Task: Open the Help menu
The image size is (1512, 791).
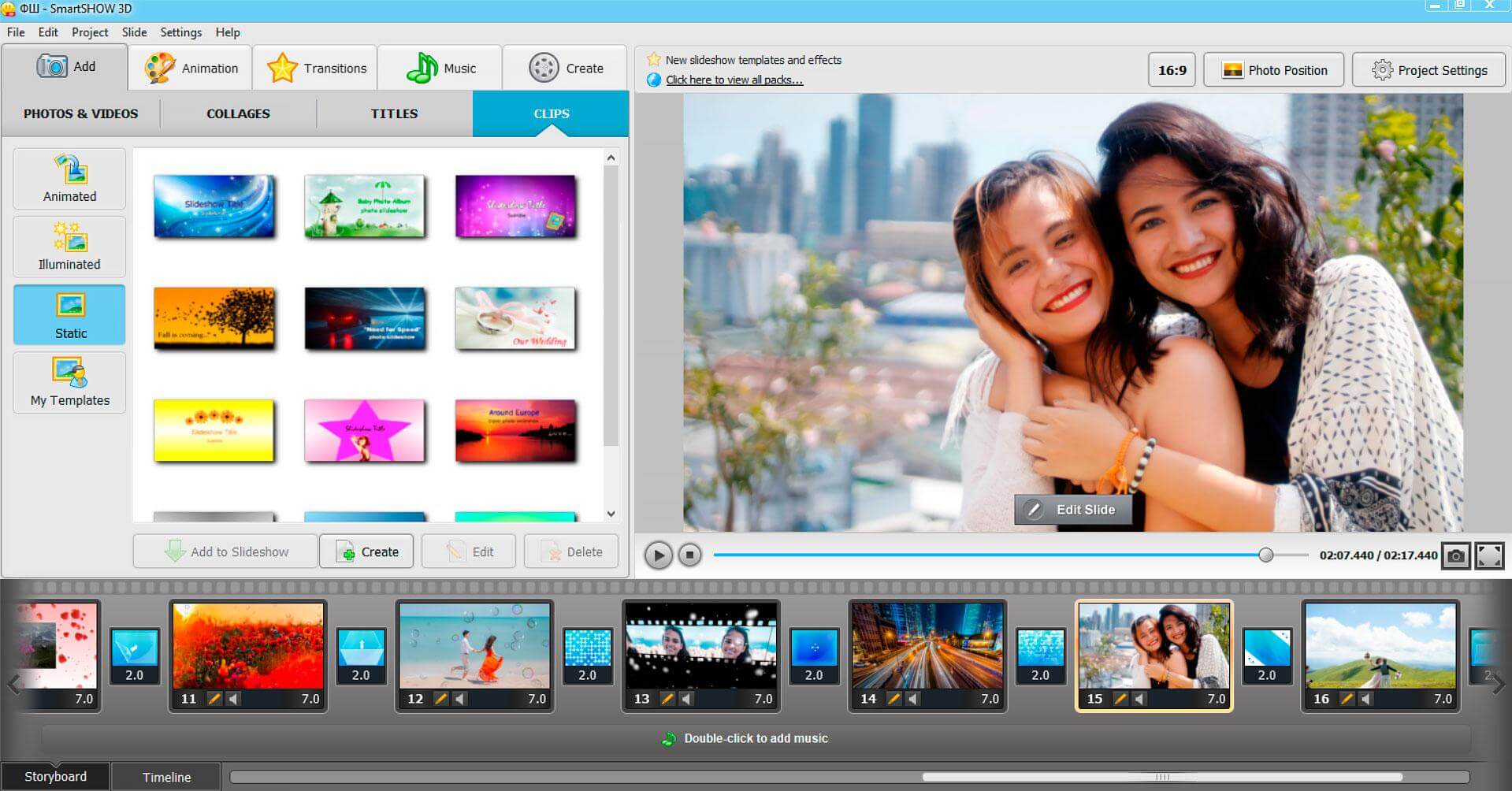Action: (228, 32)
